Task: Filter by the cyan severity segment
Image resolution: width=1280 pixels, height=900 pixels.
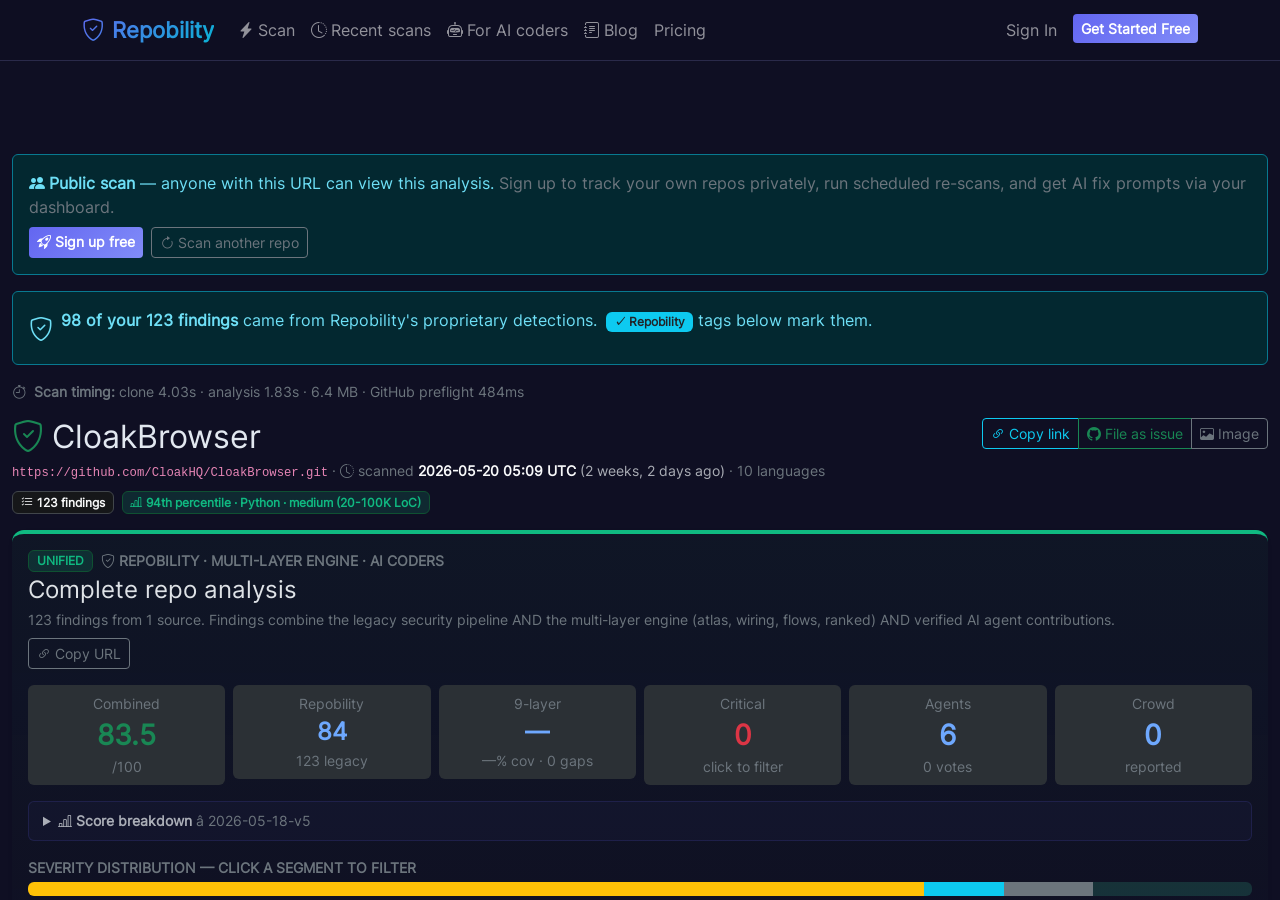Action: (x=964, y=889)
